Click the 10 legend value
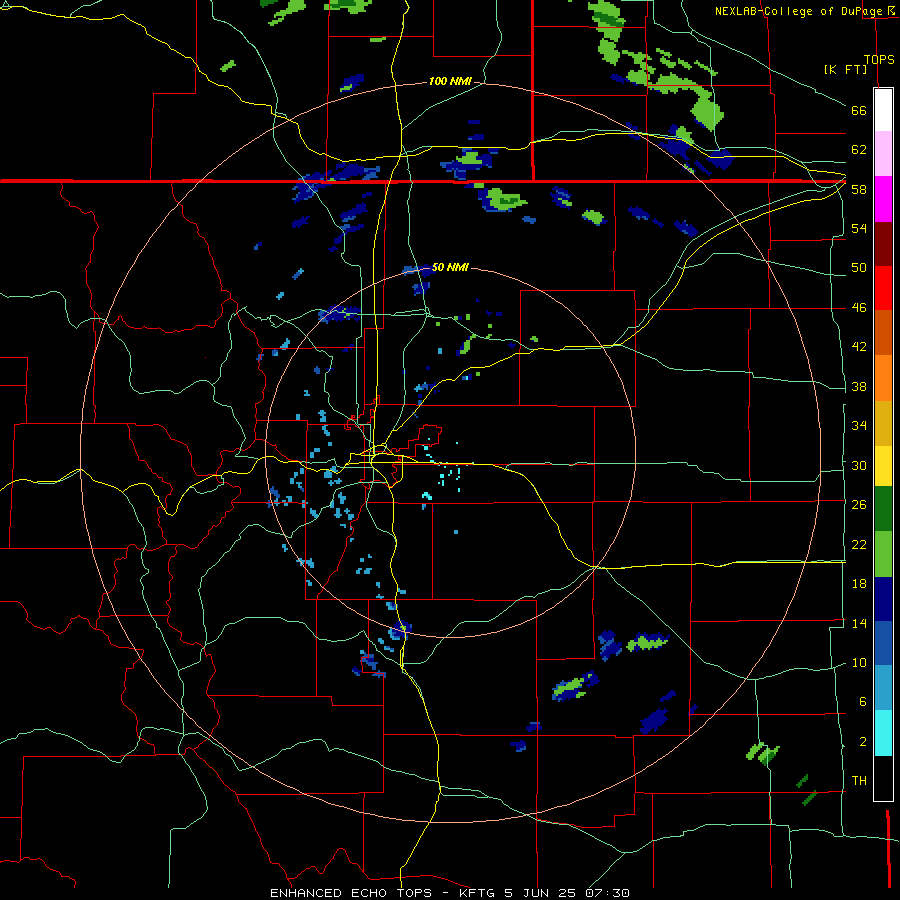900x900 pixels. [x=859, y=662]
